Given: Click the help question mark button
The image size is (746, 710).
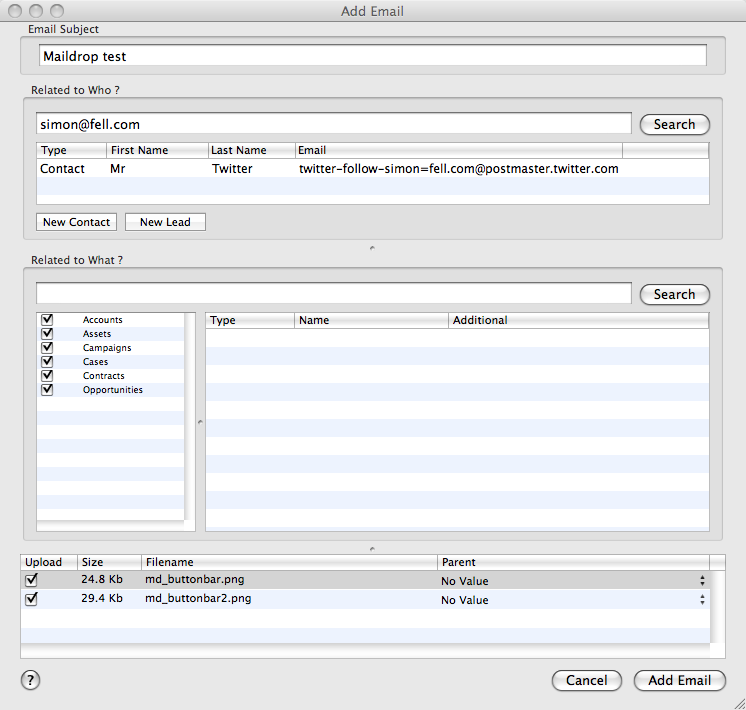Looking at the screenshot, I should pos(30,680).
